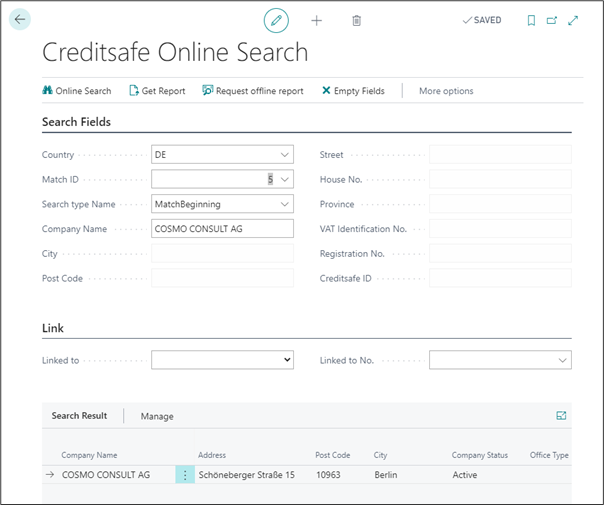Run Online Search action

77,91
